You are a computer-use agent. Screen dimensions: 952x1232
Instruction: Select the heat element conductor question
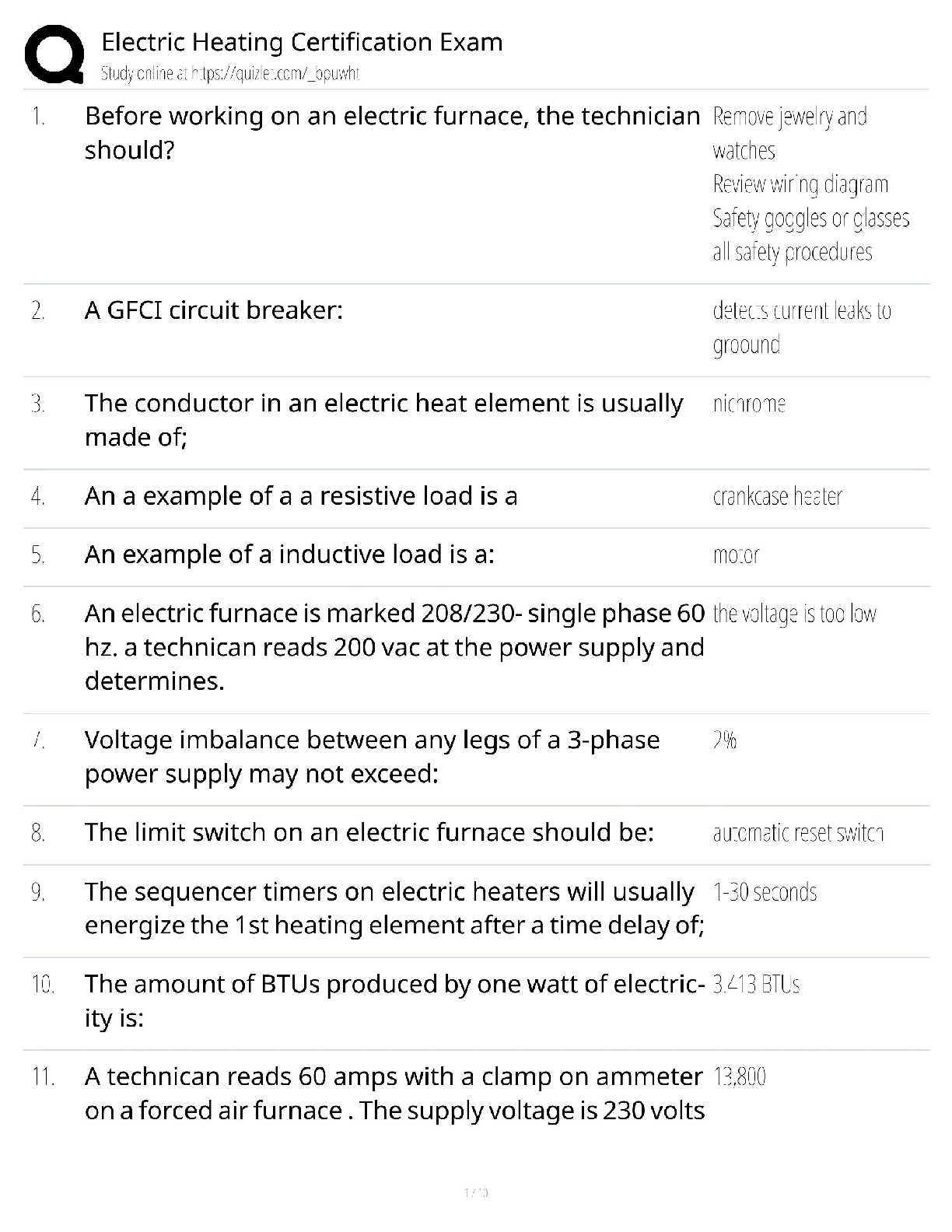pyautogui.click(x=383, y=420)
